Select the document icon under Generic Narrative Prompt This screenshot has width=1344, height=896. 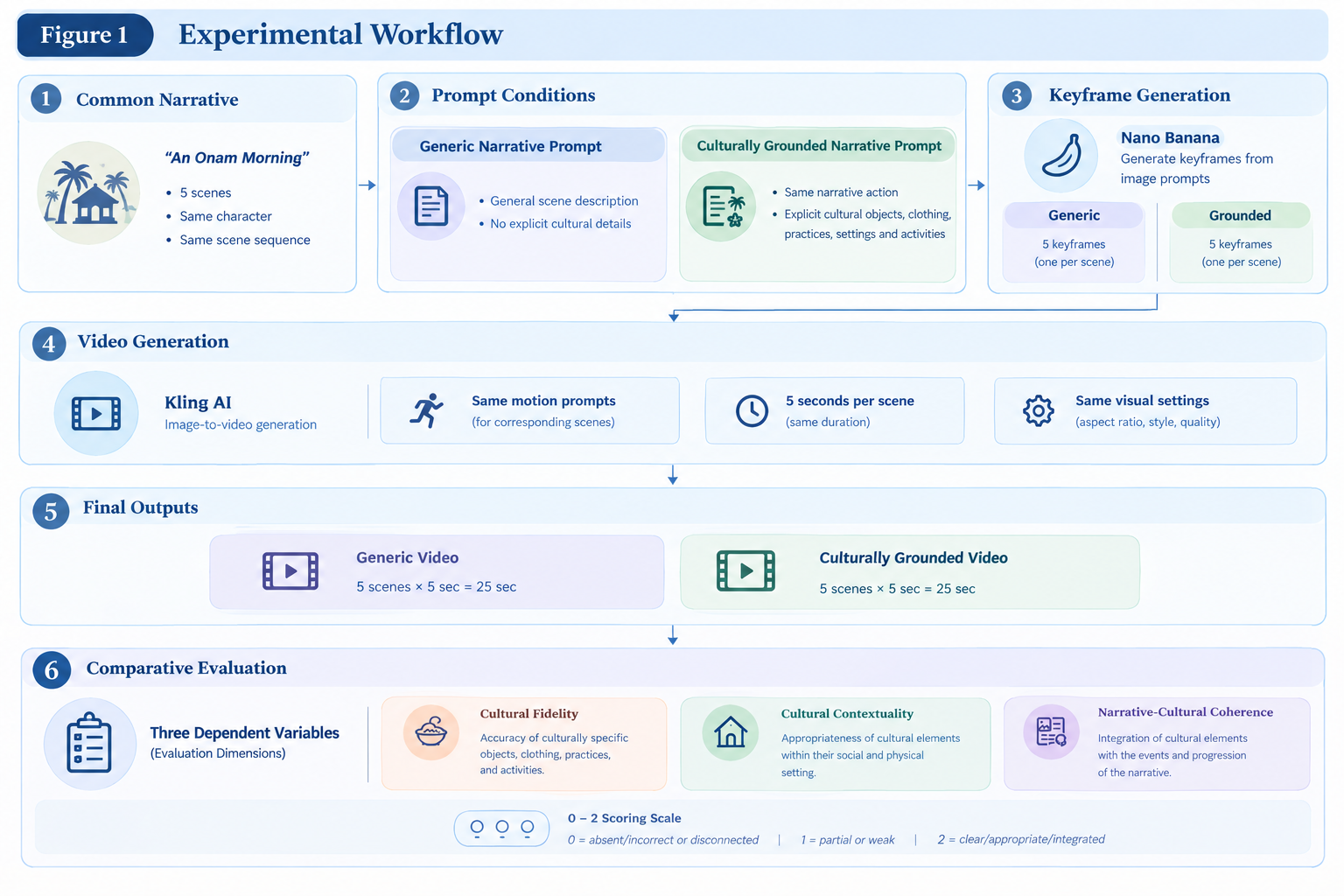pos(430,206)
